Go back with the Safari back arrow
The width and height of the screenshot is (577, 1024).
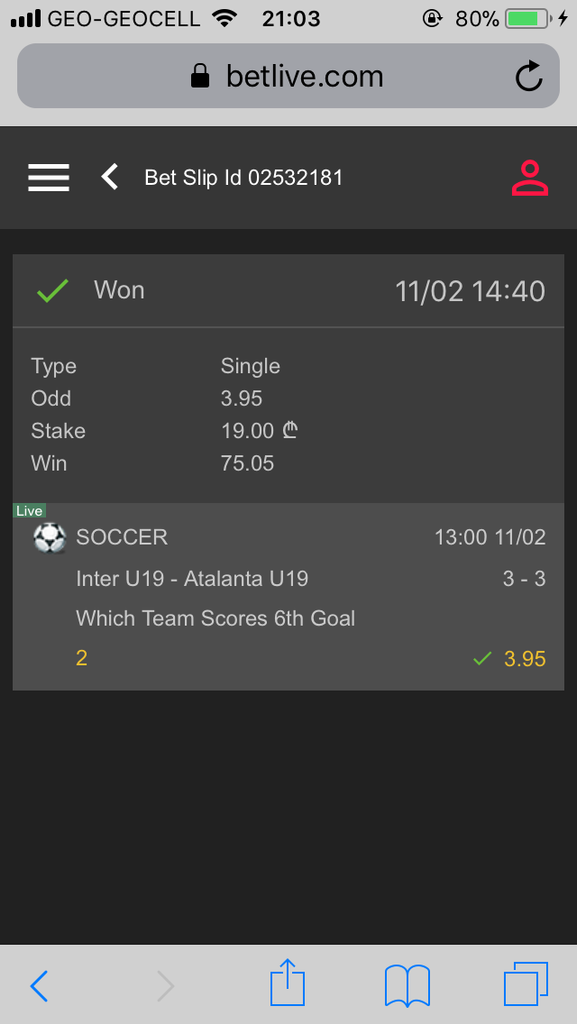39,985
